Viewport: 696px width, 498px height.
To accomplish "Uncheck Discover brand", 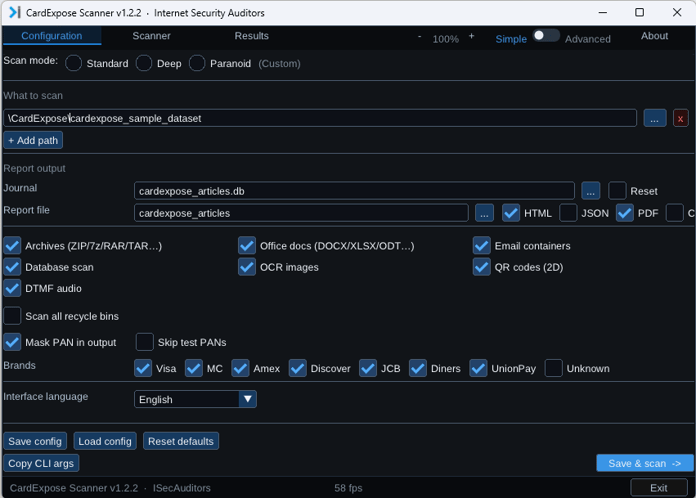I will pyautogui.click(x=297, y=368).
